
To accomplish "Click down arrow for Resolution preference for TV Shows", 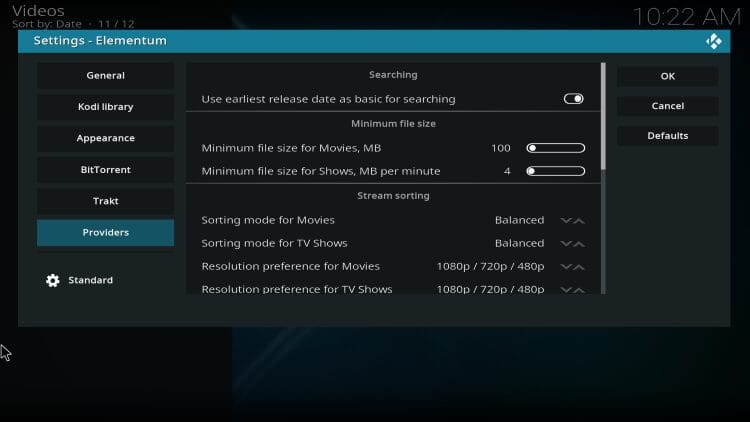I will click(x=566, y=289).
